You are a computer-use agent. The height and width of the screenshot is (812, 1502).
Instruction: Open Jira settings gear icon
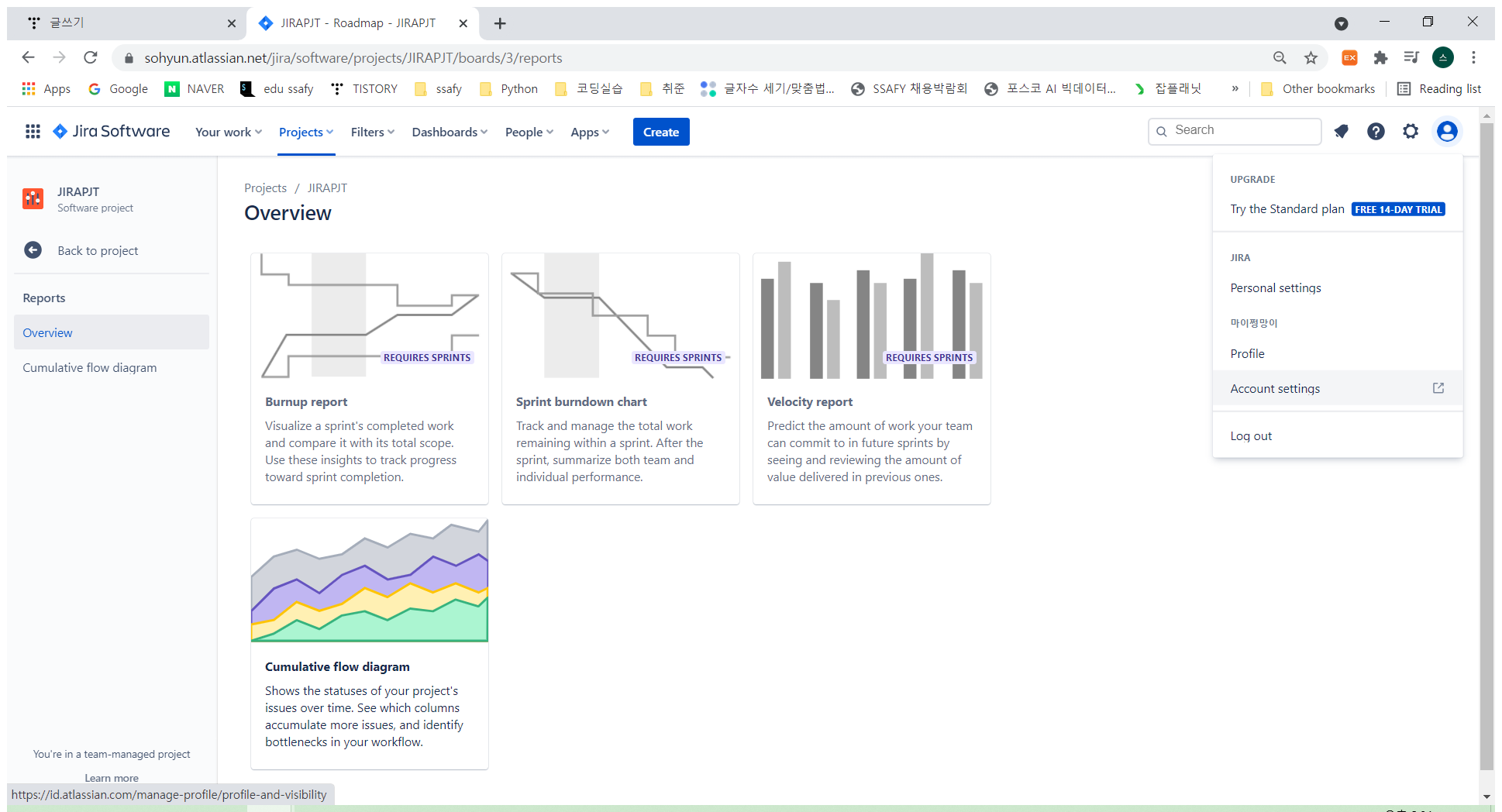pyautogui.click(x=1411, y=132)
